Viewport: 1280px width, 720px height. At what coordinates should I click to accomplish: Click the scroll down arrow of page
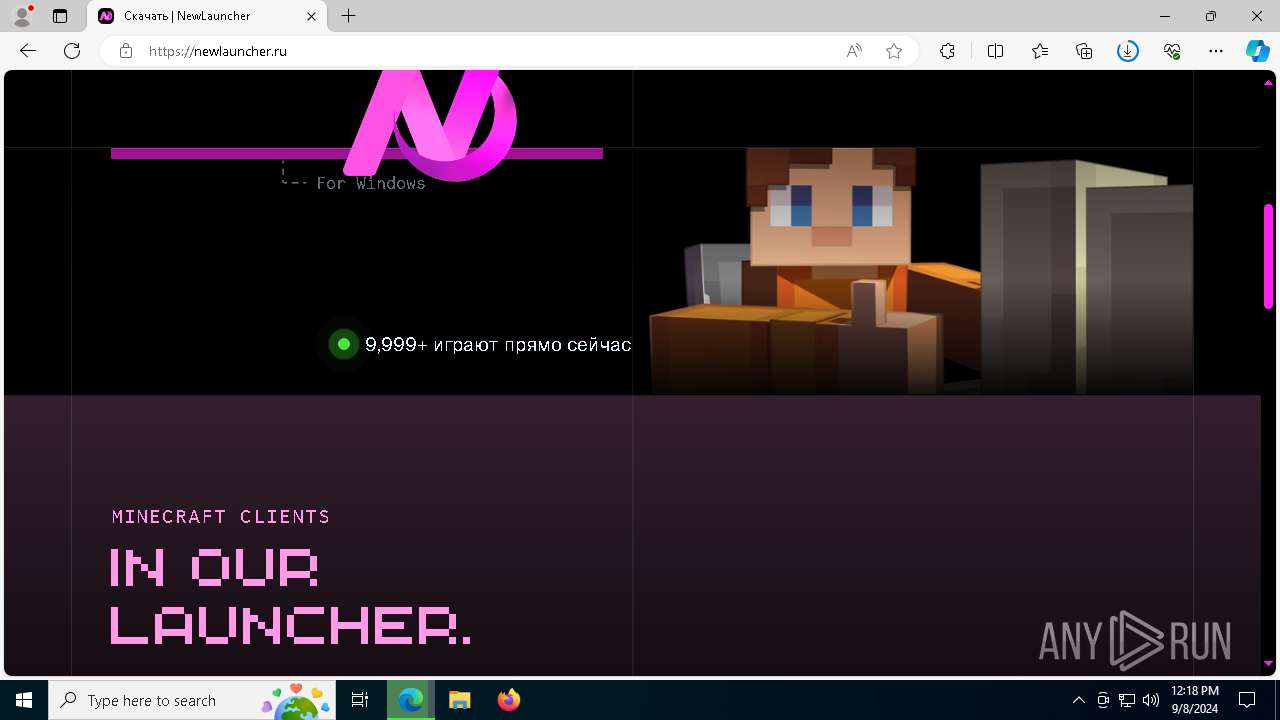click(1268, 663)
